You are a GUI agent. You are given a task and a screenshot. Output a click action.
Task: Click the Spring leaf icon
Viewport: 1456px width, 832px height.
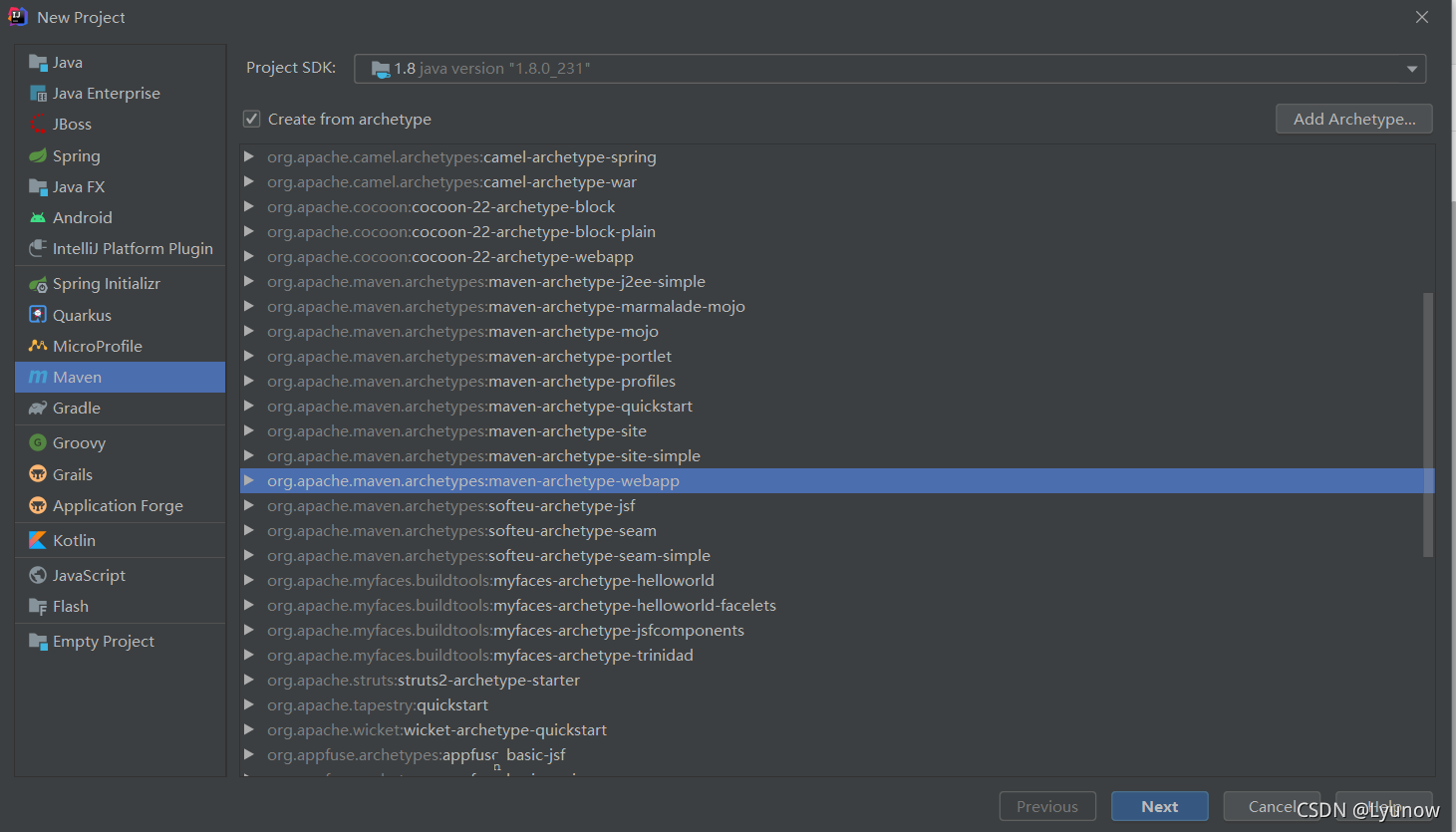pos(38,156)
